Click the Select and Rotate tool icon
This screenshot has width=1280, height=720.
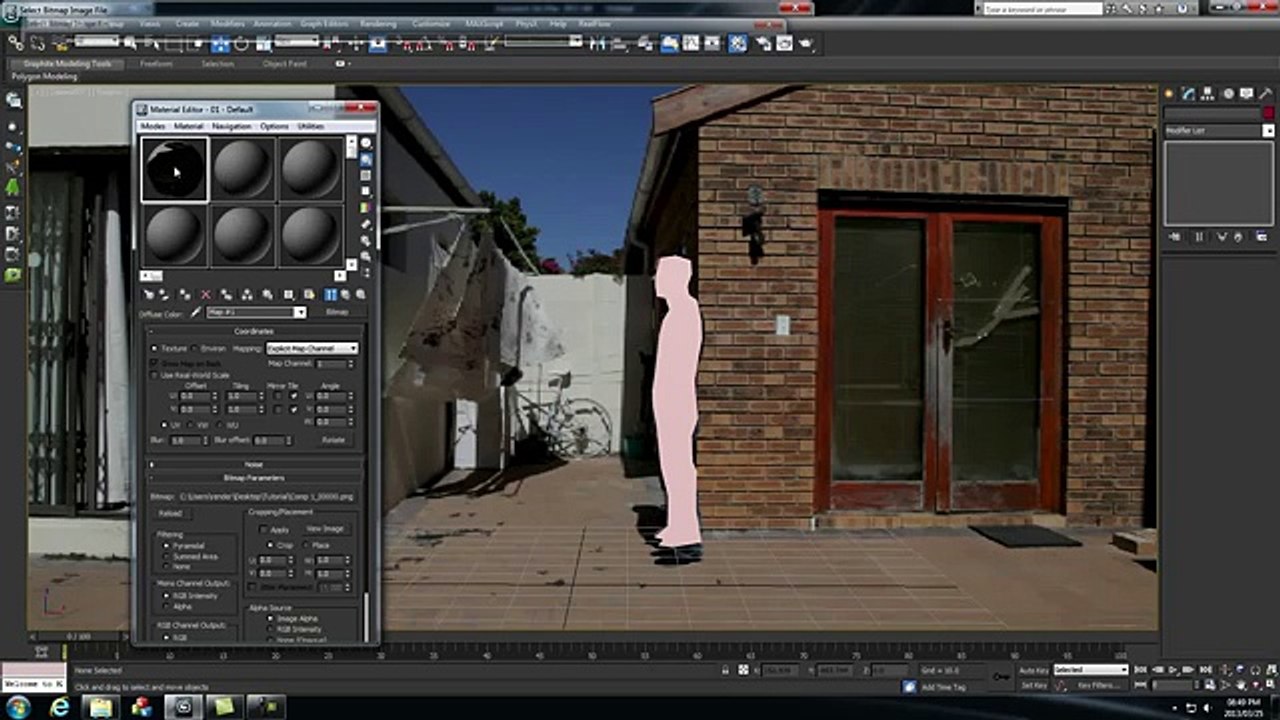point(241,44)
